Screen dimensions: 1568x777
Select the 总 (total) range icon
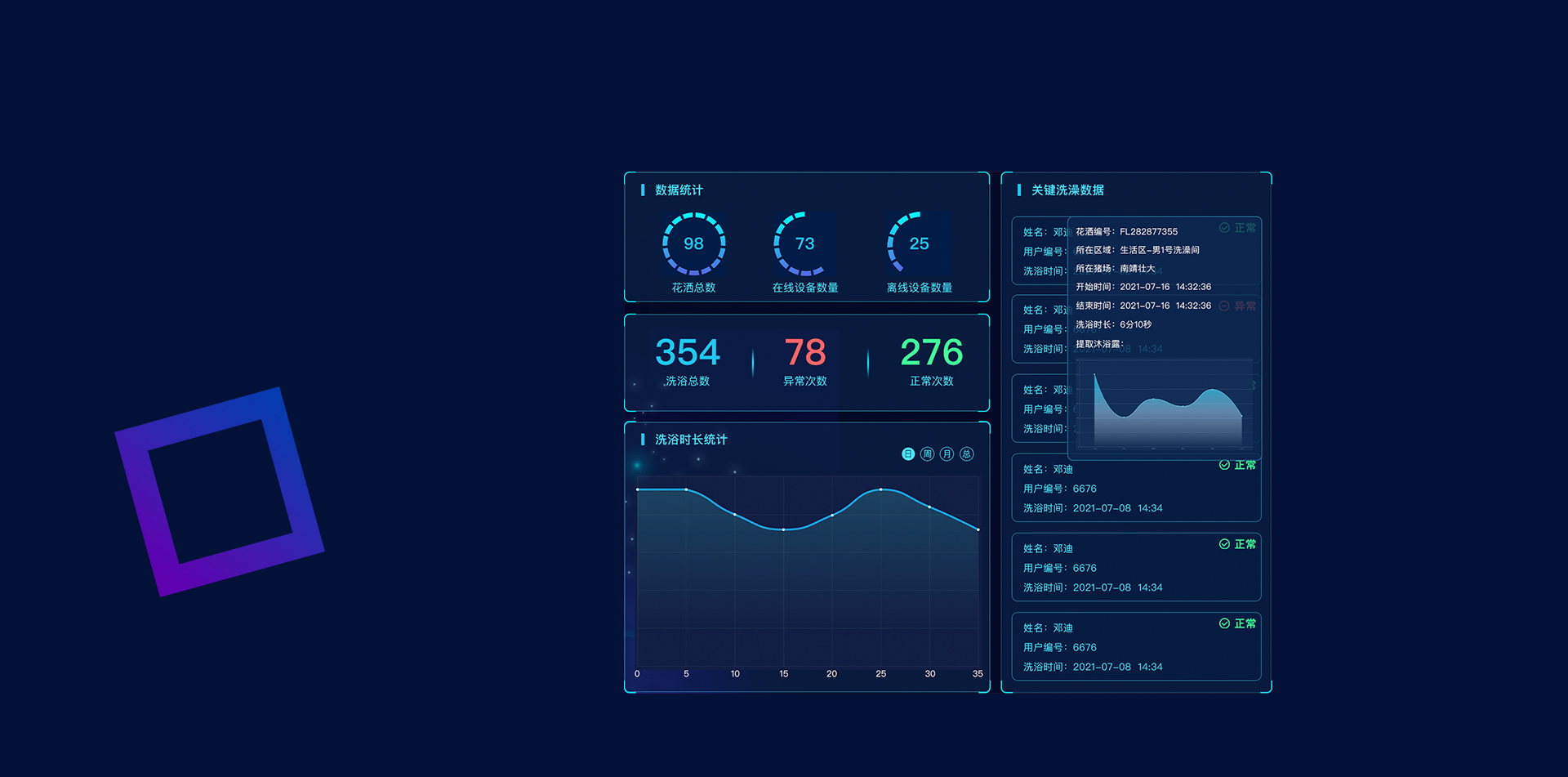[x=966, y=454]
